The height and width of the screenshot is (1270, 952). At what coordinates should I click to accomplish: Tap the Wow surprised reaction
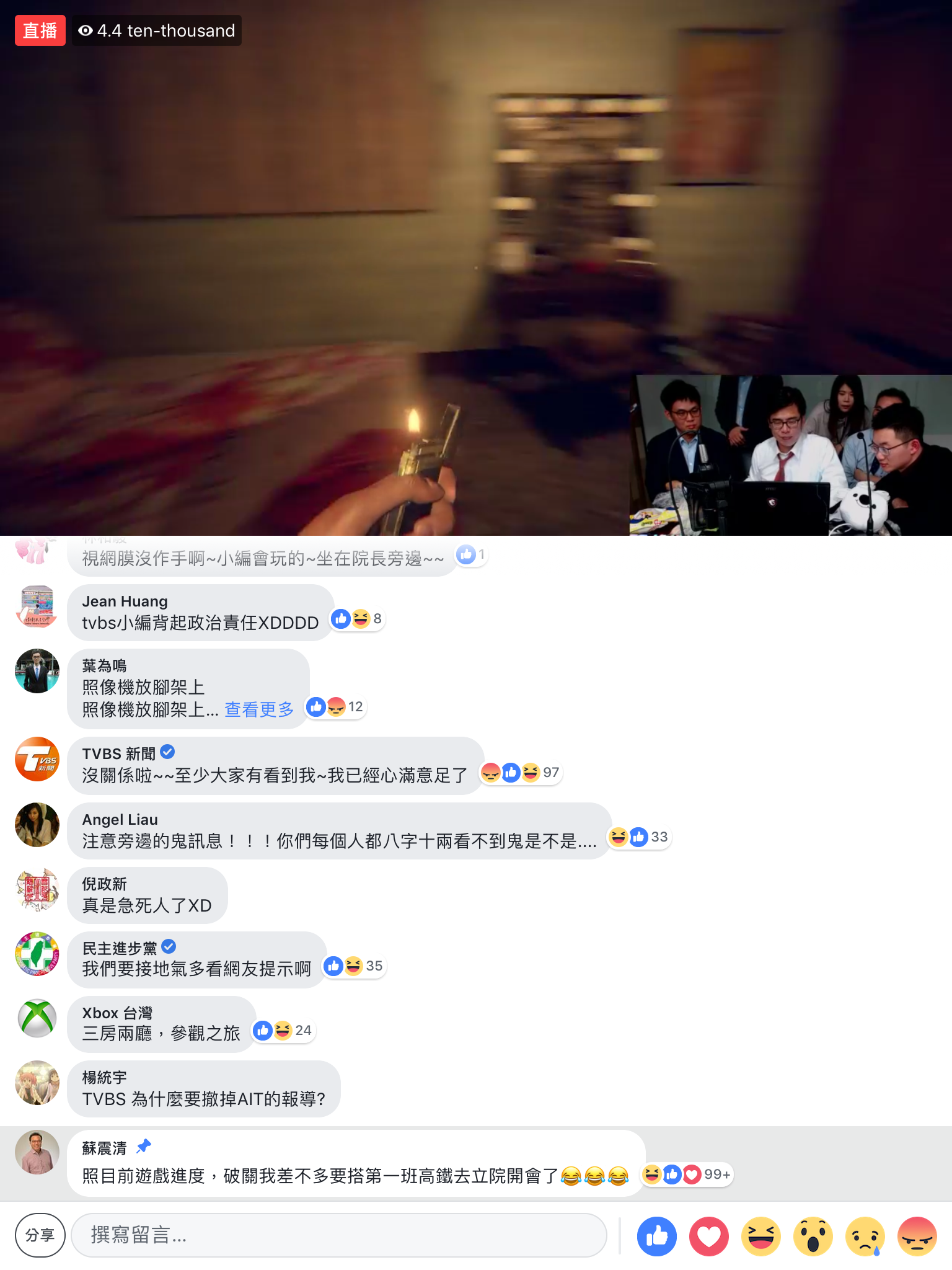pos(813,1237)
